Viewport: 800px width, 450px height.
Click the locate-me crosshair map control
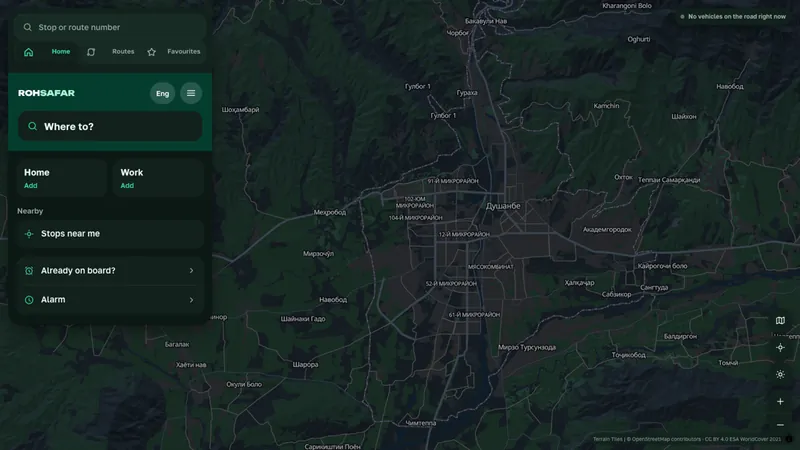tap(780, 347)
